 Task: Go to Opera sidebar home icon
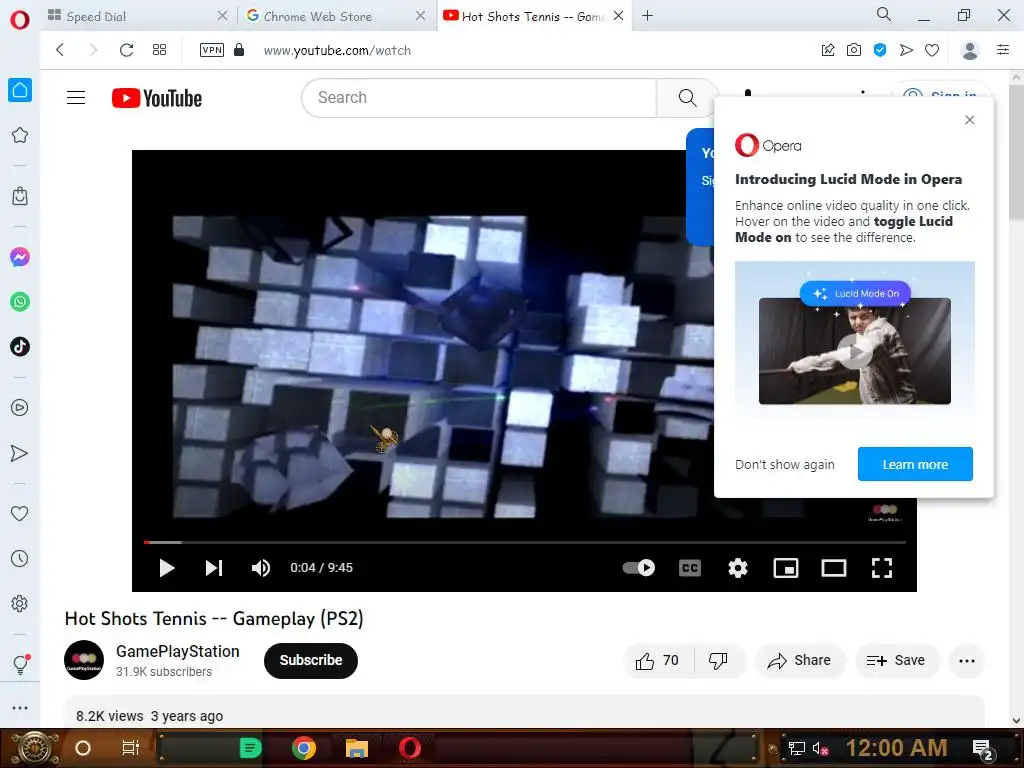tap(20, 90)
